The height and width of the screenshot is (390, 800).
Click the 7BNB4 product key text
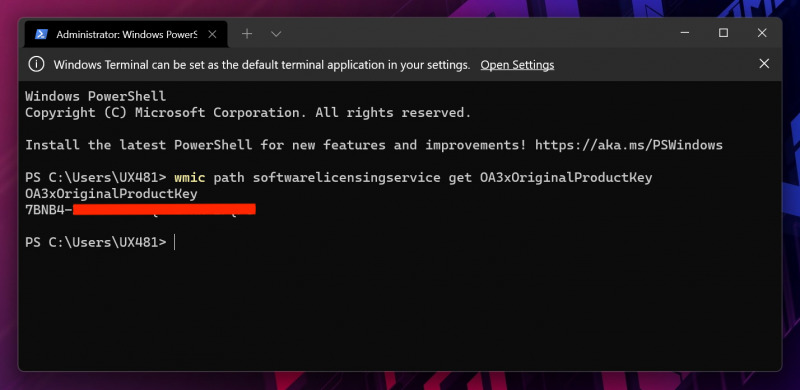[x=45, y=210]
